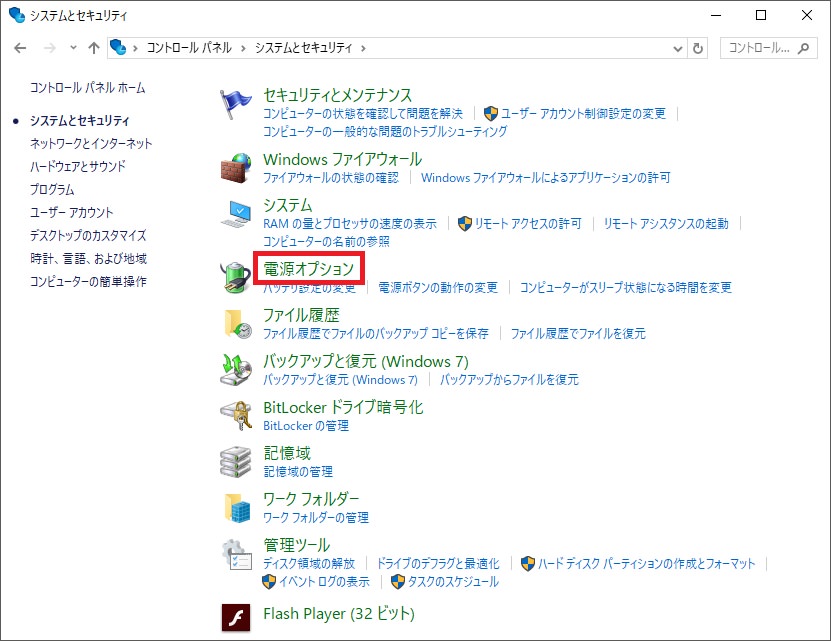Click 記憶域の管理 link
This screenshot has width=831, height=641.
(x=298, y=472)
